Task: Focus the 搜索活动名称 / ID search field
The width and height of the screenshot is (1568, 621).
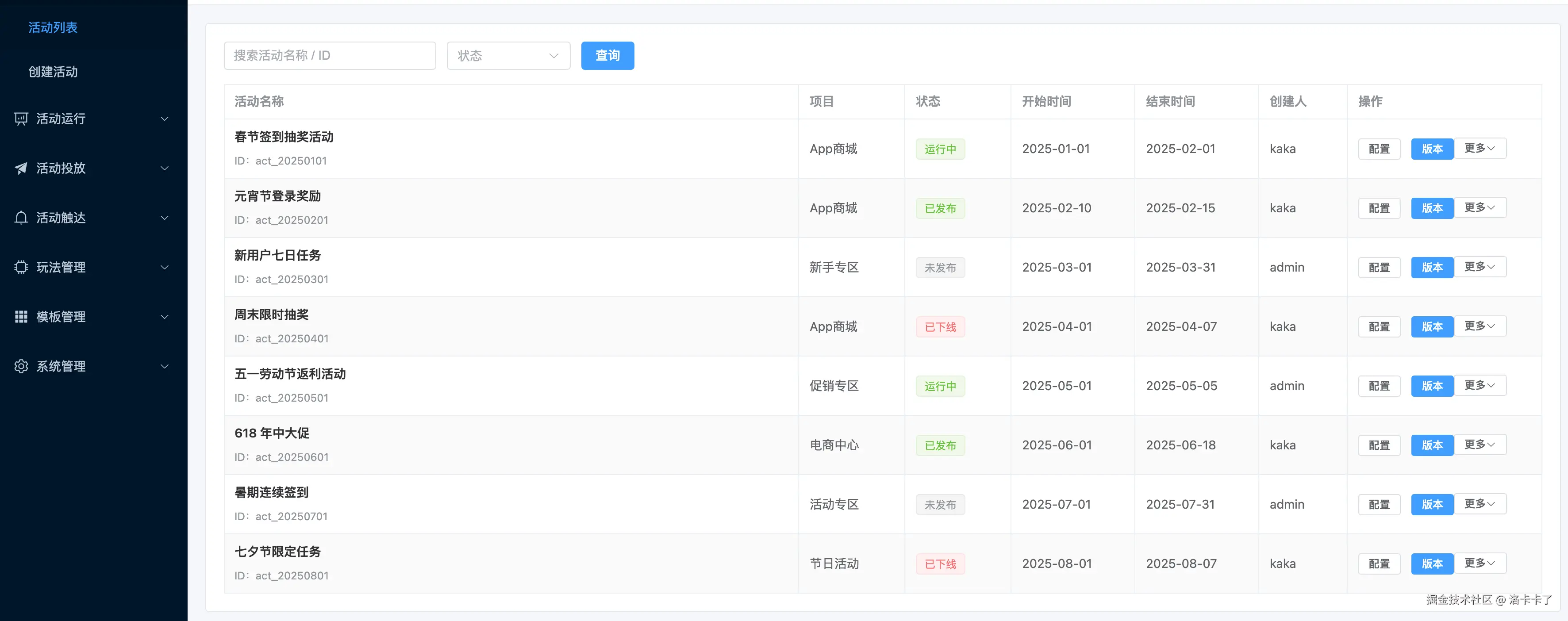Action: [329, 56]
